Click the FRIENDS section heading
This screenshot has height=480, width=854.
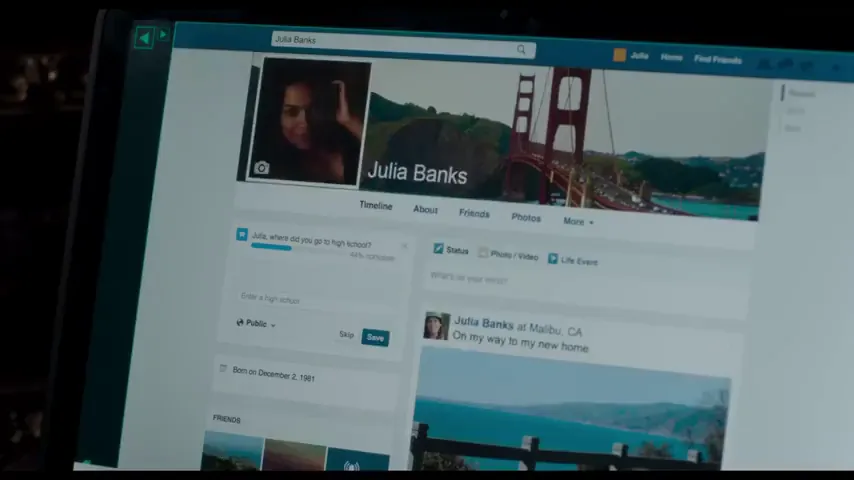coord(227,419)
